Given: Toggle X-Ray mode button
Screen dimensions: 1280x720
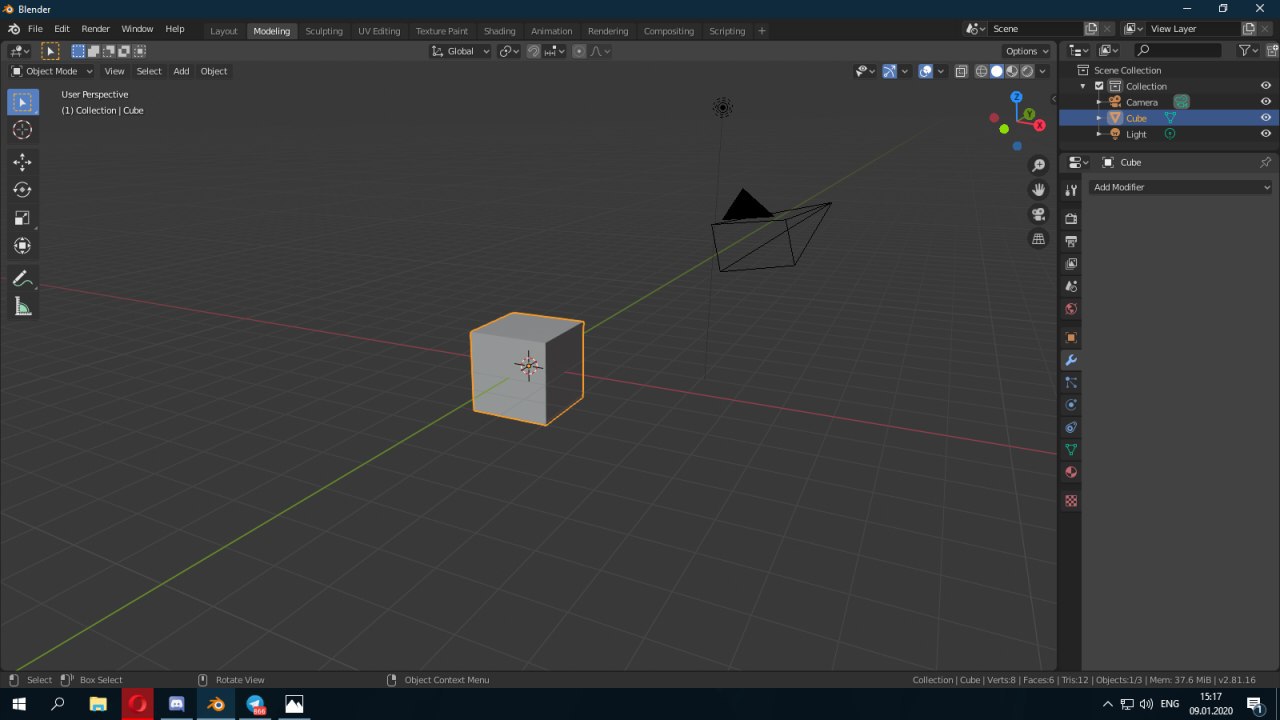Looking at the screenshot, I should pyautogui.click(x=961, y=71).
